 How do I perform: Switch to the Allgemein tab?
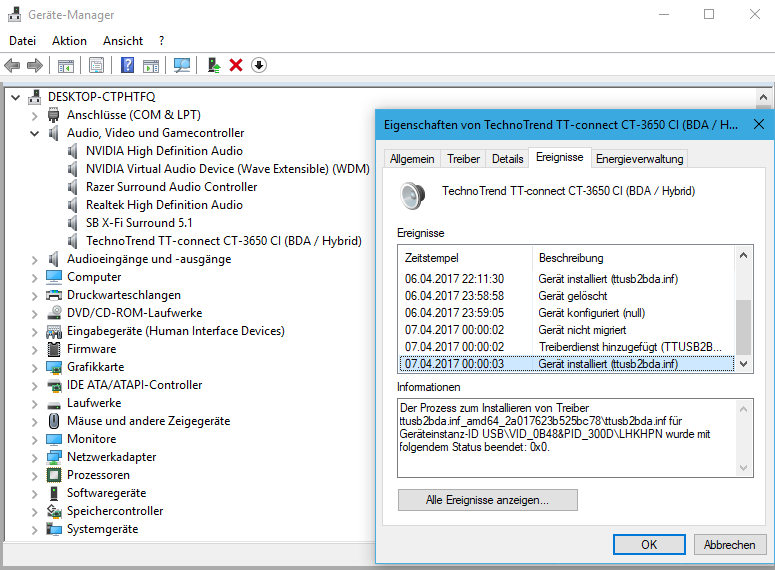(x=412, y=159)
